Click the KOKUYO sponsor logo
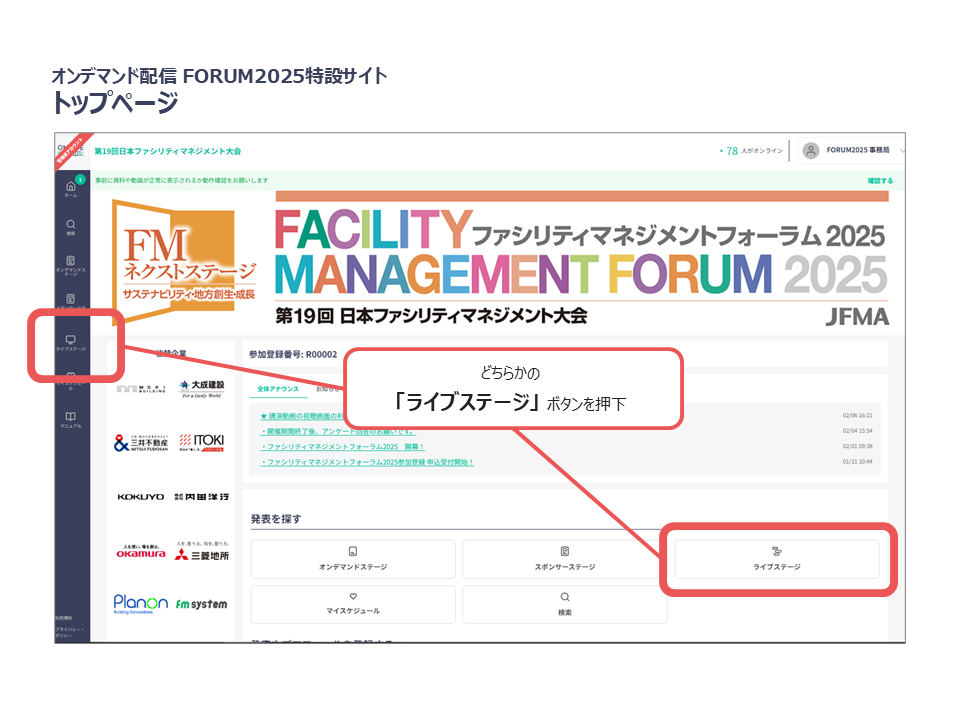The image size is (960, 720). pyautogui.click(x=141, y=497)
